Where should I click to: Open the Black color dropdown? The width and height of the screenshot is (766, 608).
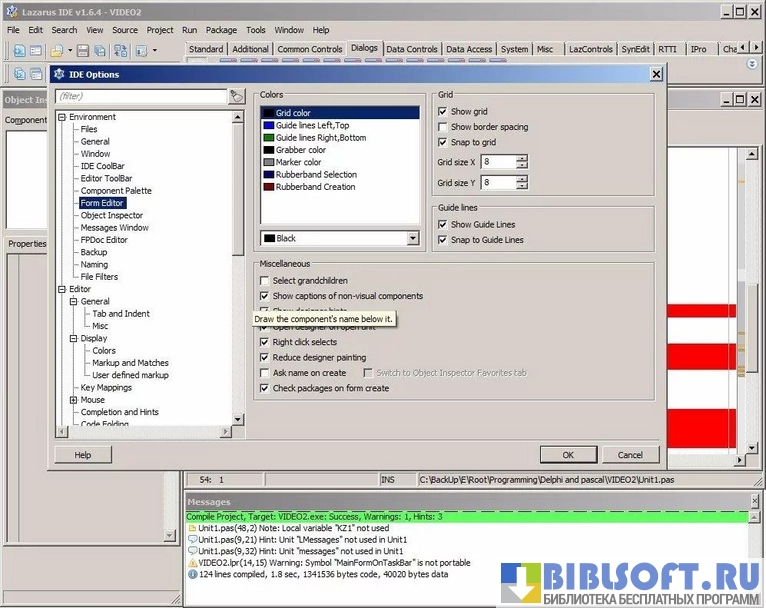[x=412, y=238]
